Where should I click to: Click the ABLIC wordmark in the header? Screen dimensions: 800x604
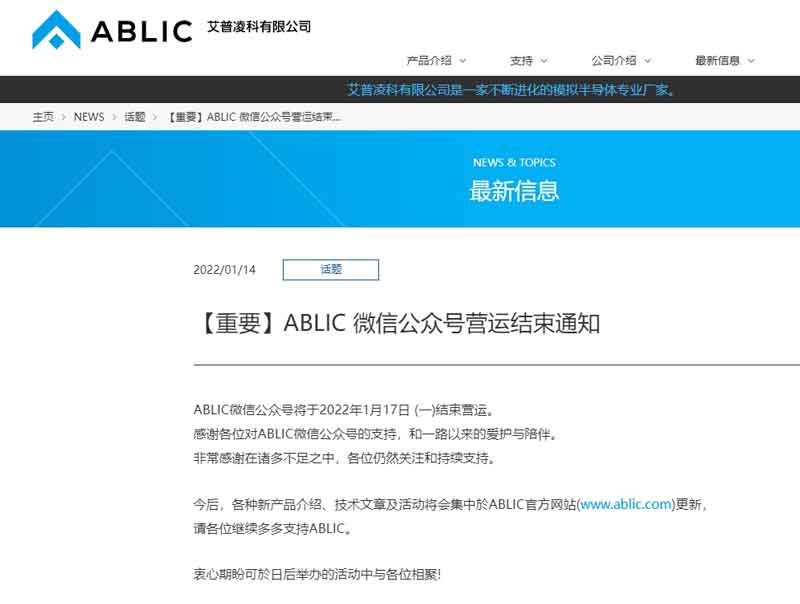point(140,28)
